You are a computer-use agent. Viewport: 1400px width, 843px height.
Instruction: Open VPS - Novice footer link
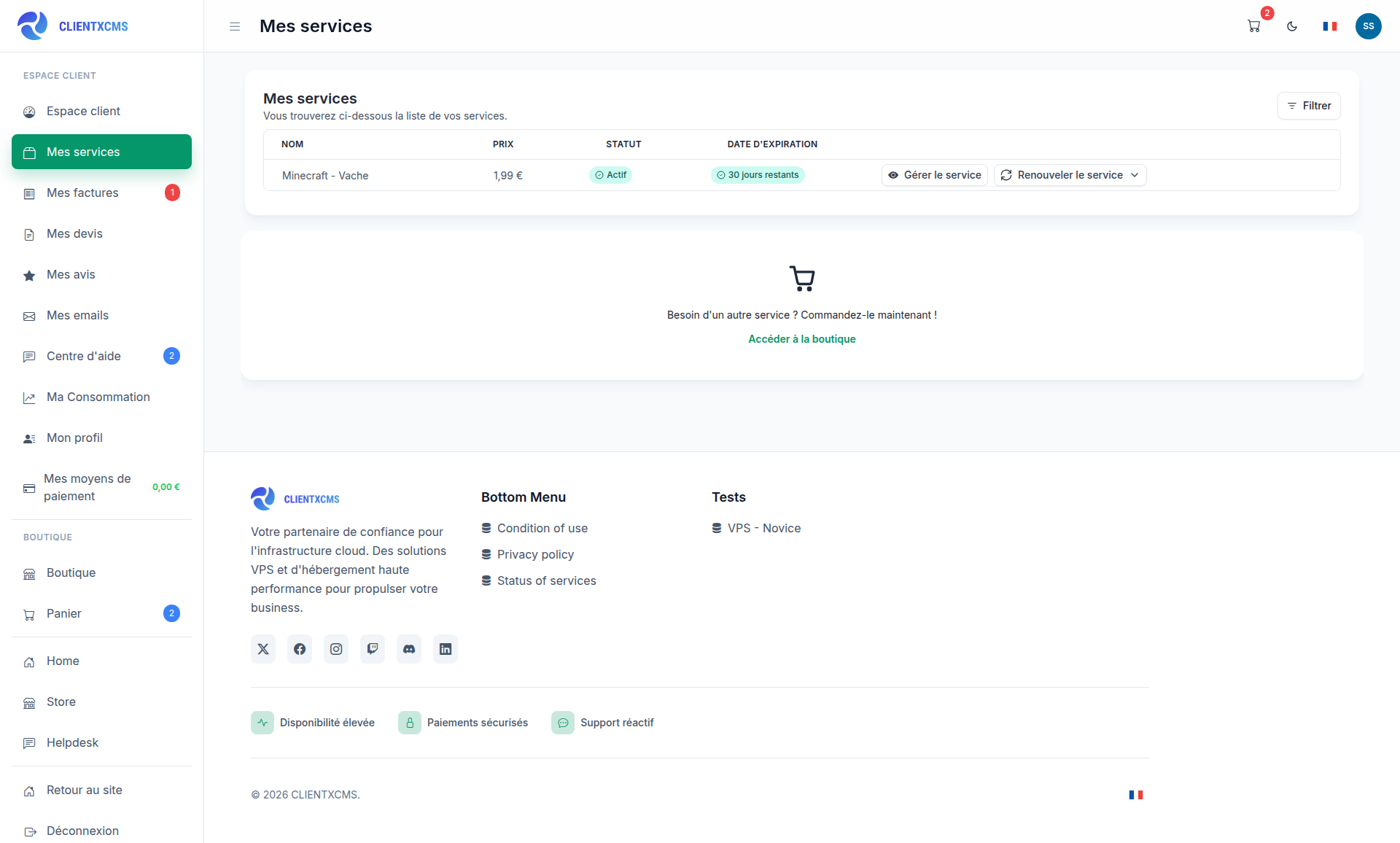tap(763, 528)
